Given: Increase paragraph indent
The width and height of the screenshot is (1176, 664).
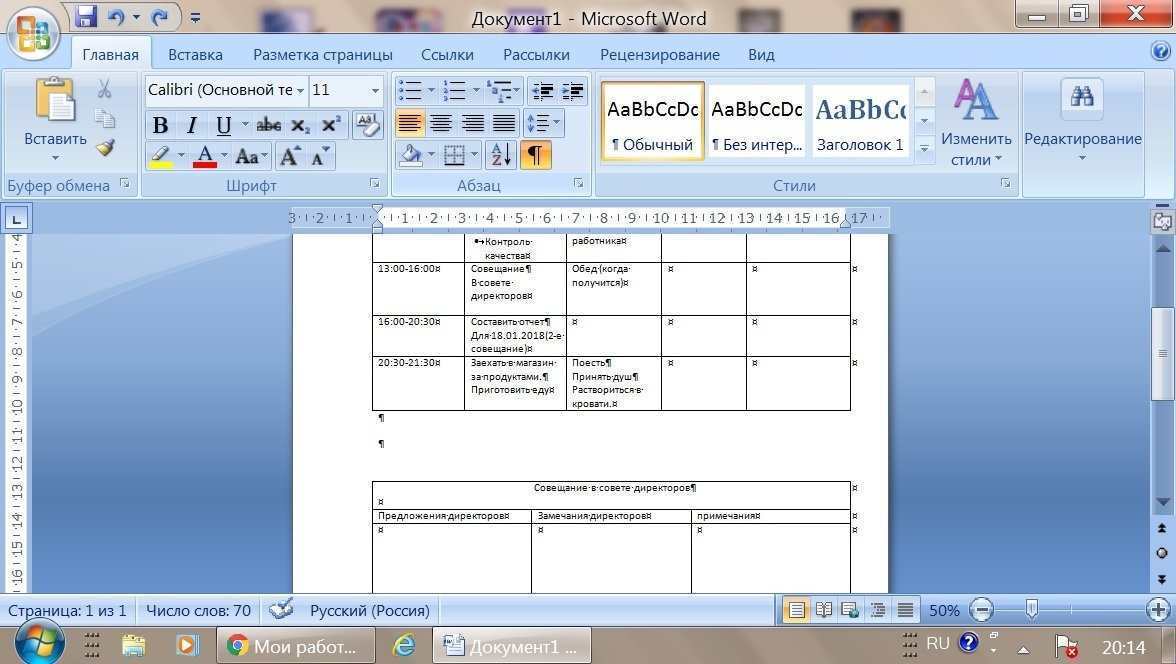Looking at the screenshot, I should pyautogui.click(x=573, y=91).
